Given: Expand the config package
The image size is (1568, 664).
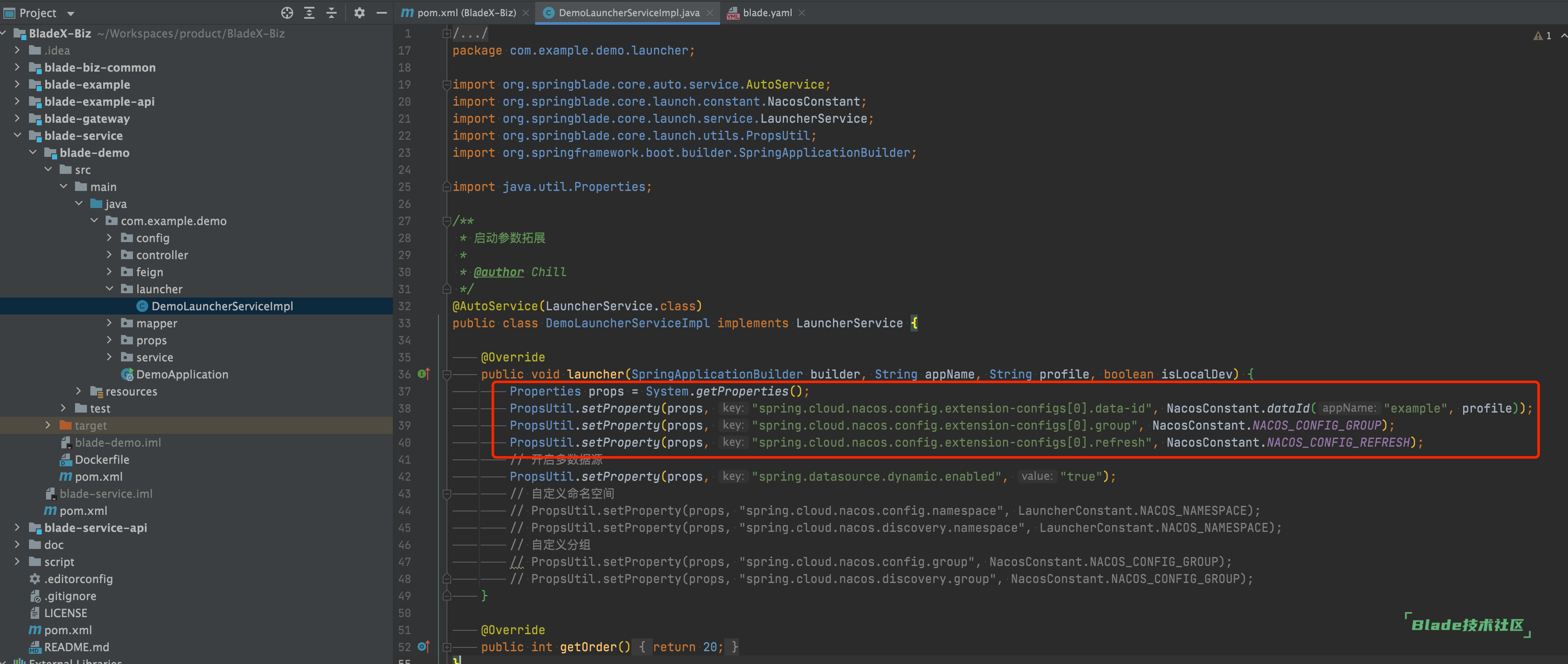Looking at the screenshot, I should click(110, 237).
